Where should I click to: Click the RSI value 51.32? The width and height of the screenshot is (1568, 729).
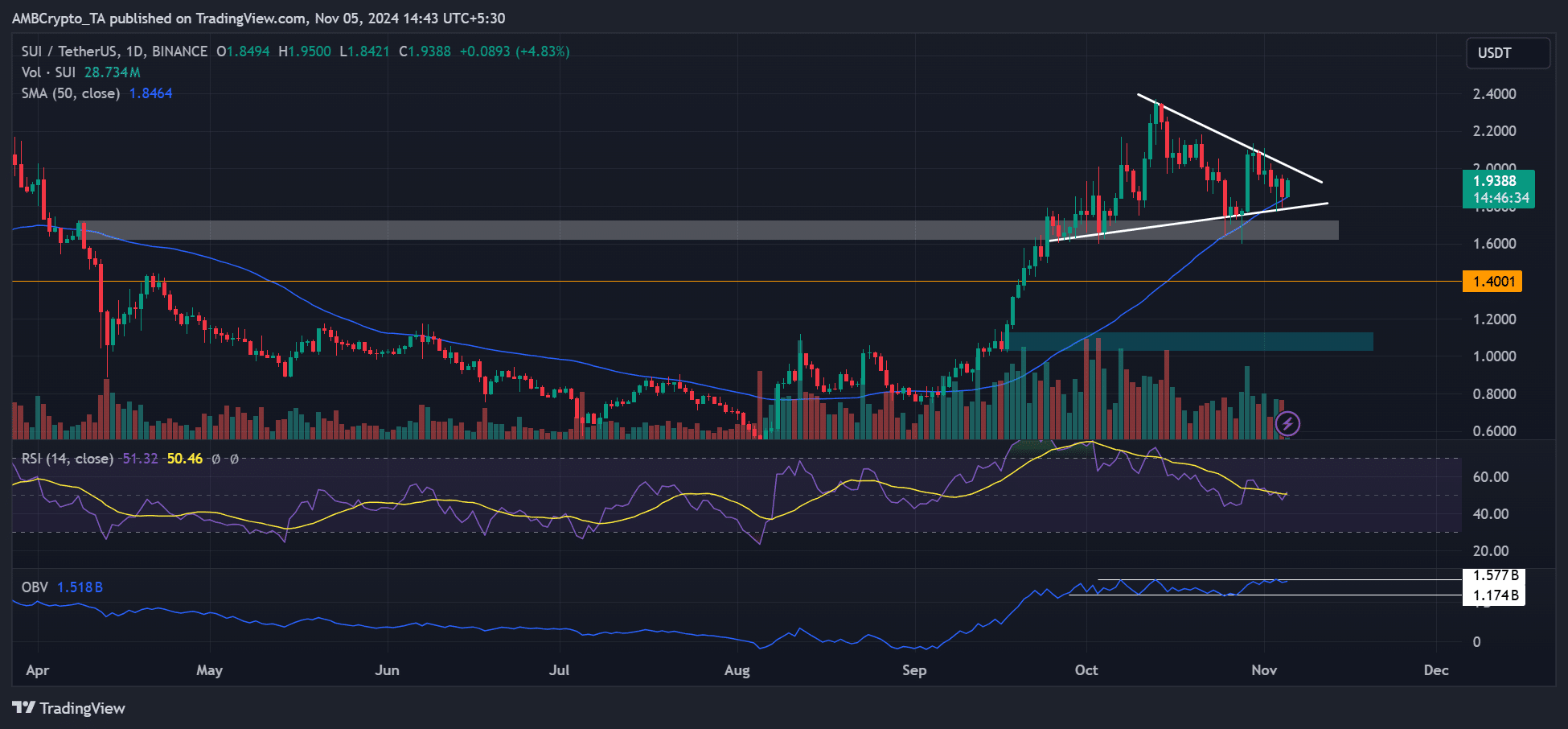[x=140, y=459]
